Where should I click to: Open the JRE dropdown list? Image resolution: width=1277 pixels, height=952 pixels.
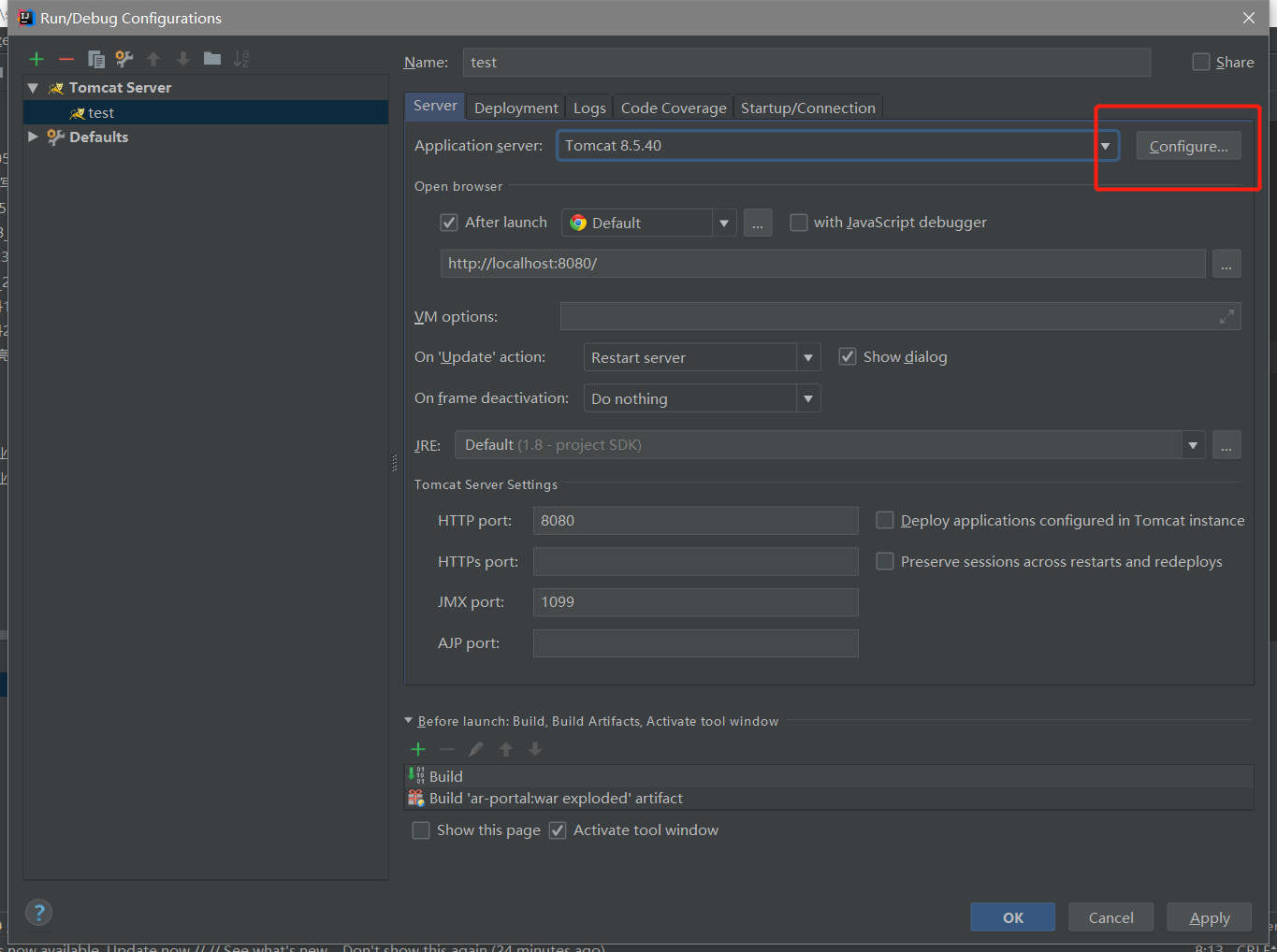(1193, 445)
